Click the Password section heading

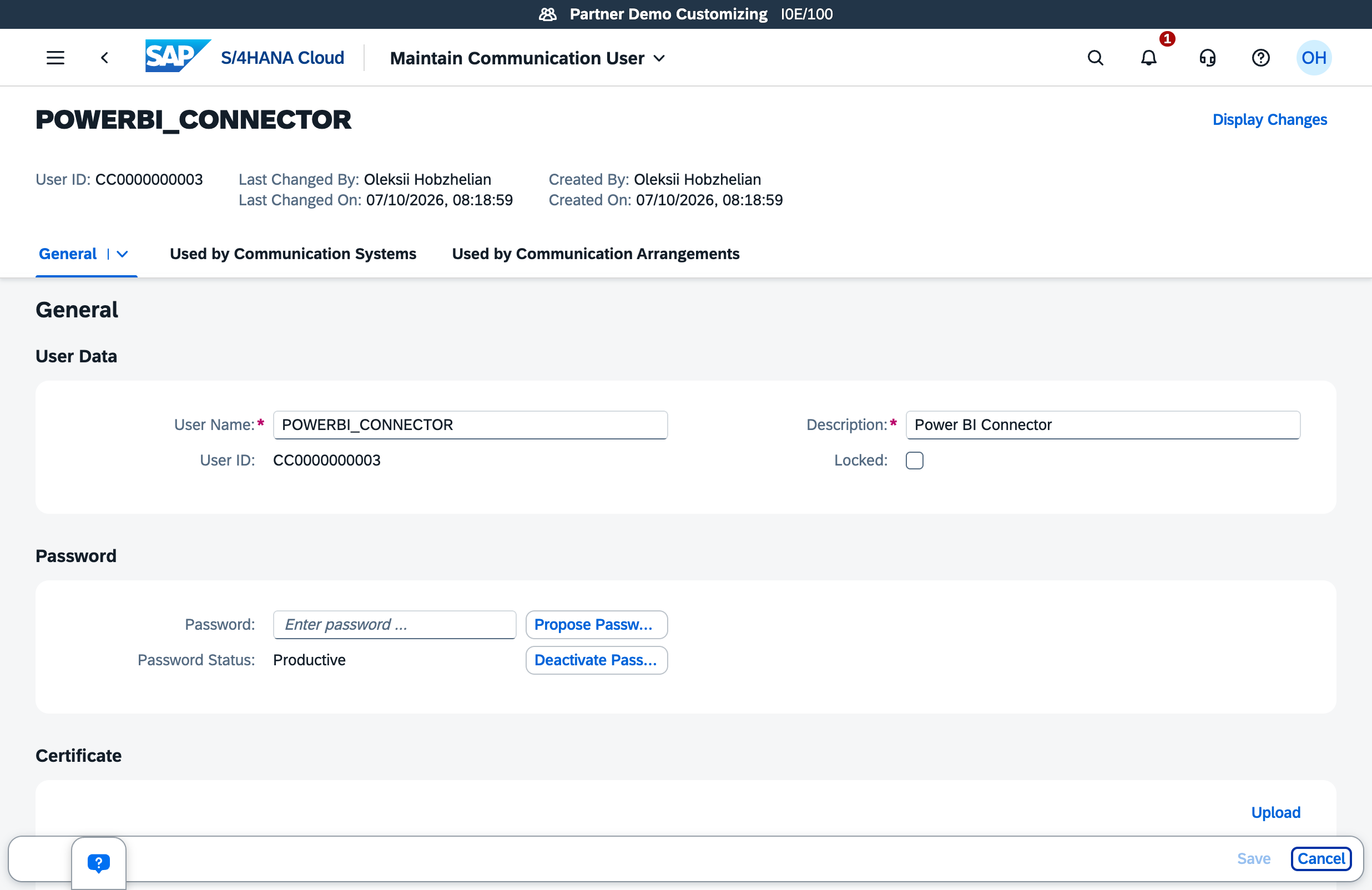(x=75, y=556)
